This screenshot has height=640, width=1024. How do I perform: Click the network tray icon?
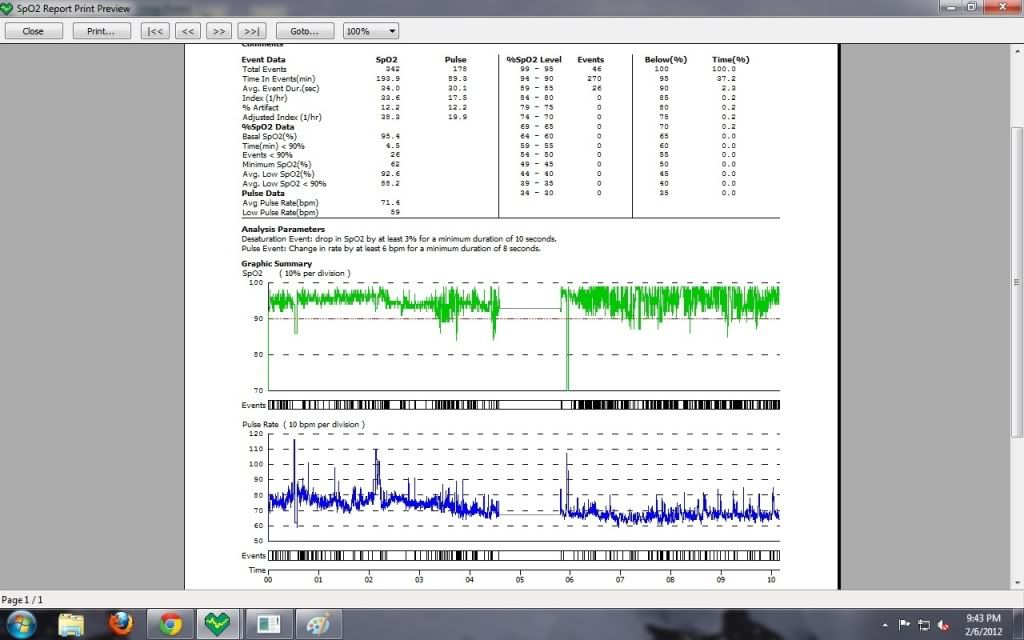coord(923,625)
